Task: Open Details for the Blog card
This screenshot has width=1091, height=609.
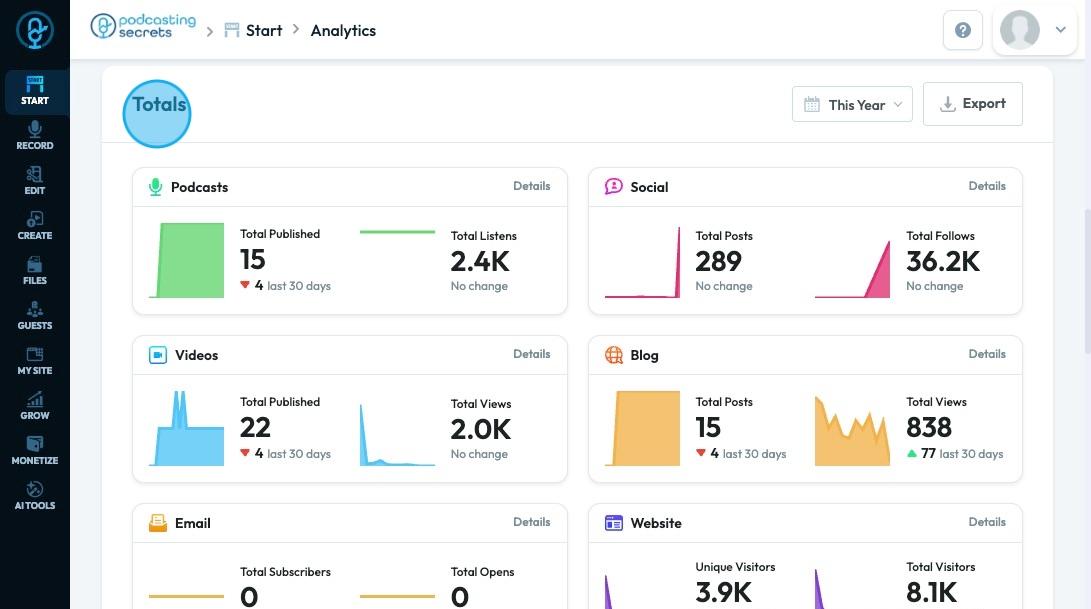Action: coord(987,354)
